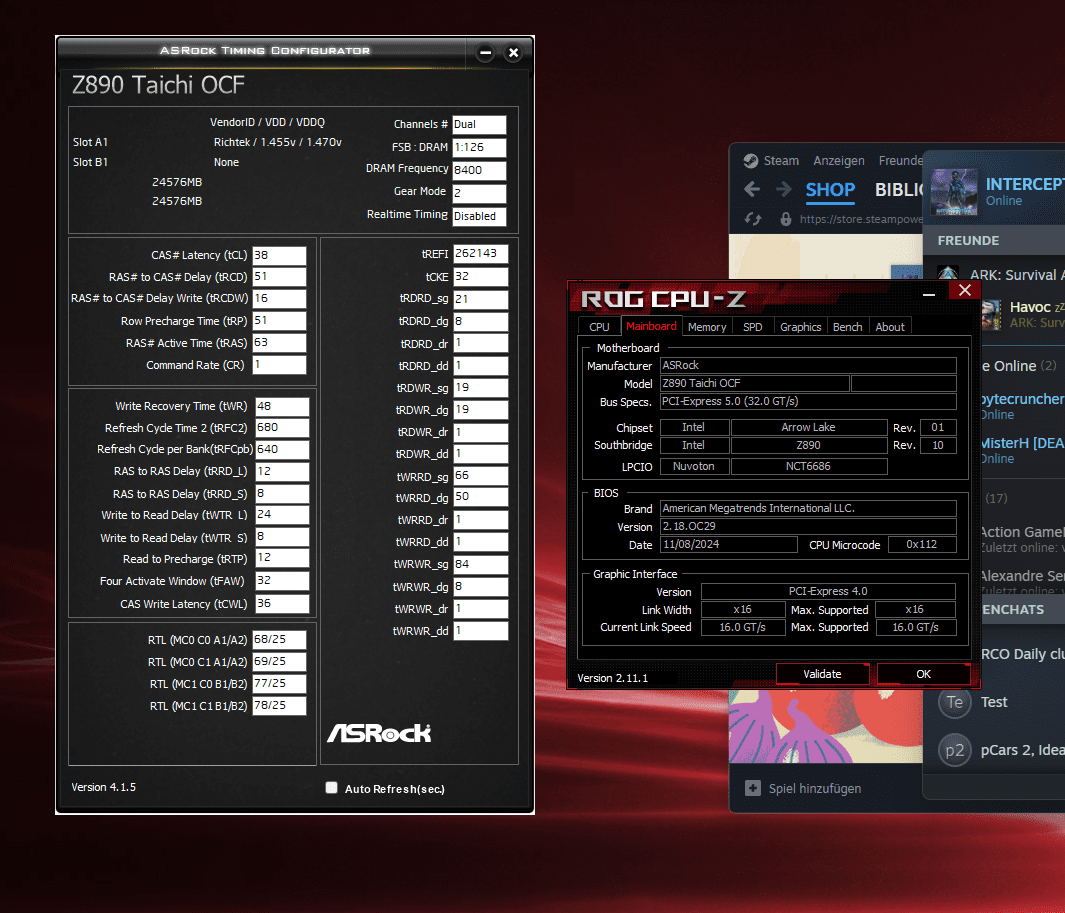The image size is (1065, 913).
Task: Click the BIOS Version 2.18.OC29 field
Action: point(808,526)
